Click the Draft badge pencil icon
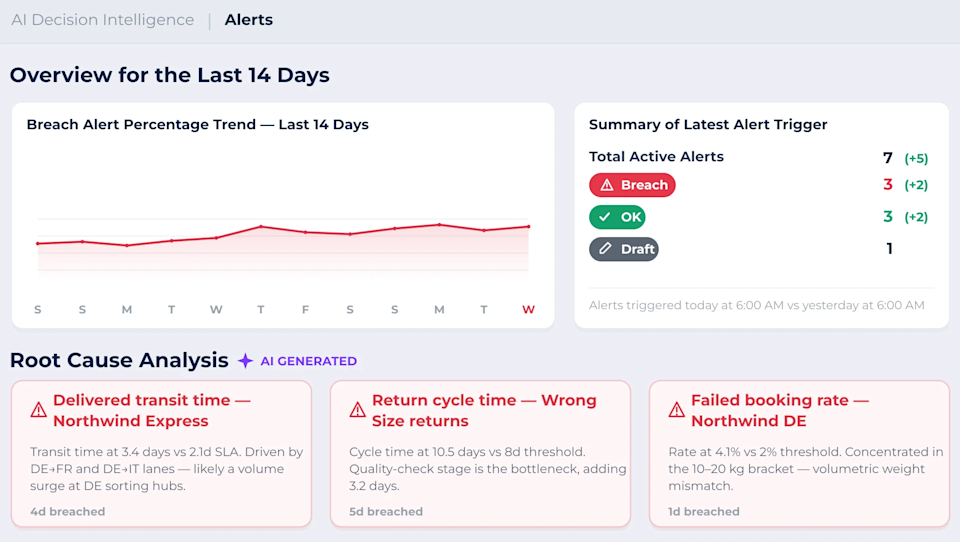The image size is (960, 542). point(605,249)
